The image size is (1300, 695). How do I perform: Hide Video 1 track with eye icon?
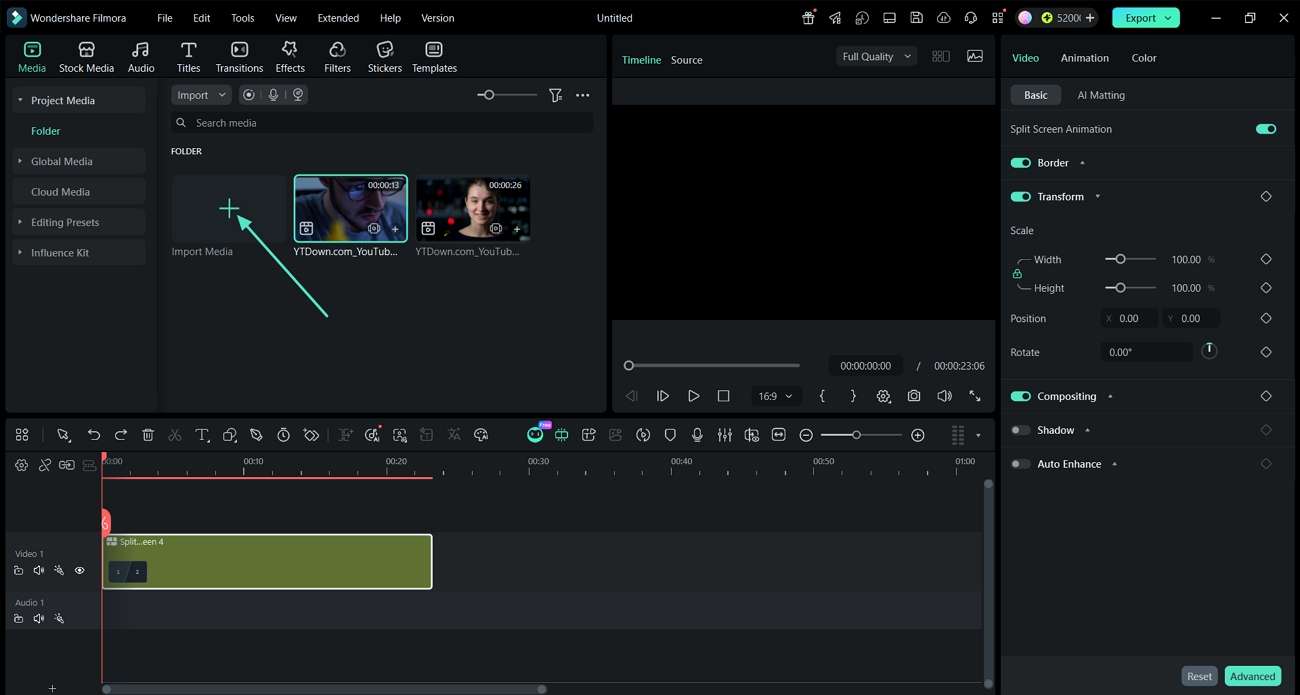80,571
